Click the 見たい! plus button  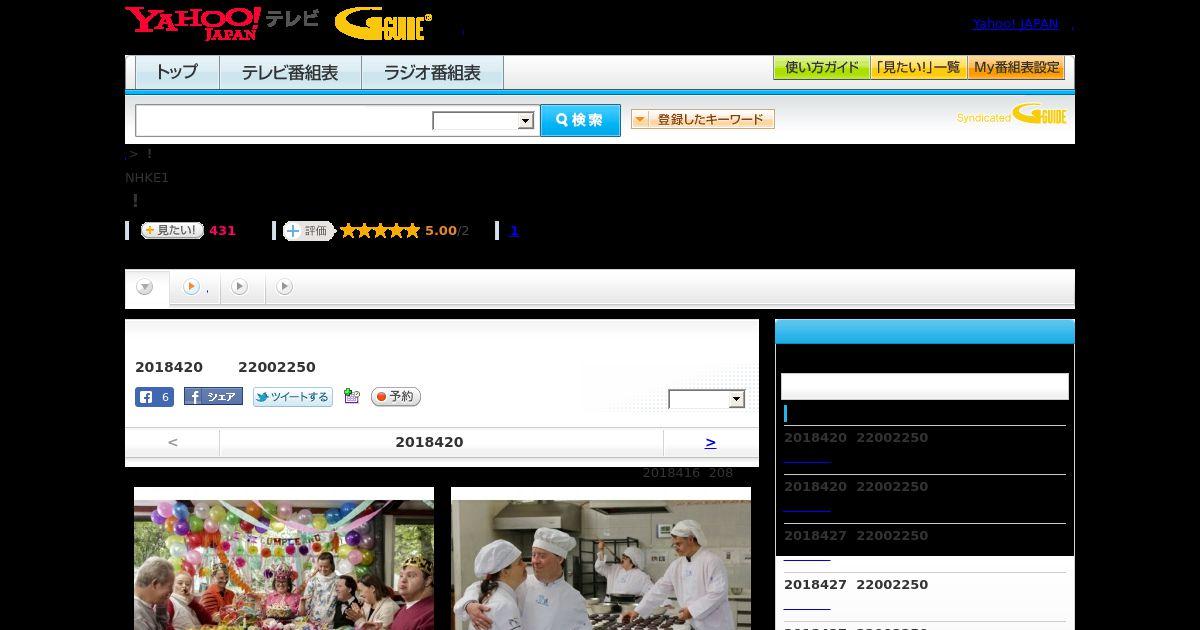(172, 230)
